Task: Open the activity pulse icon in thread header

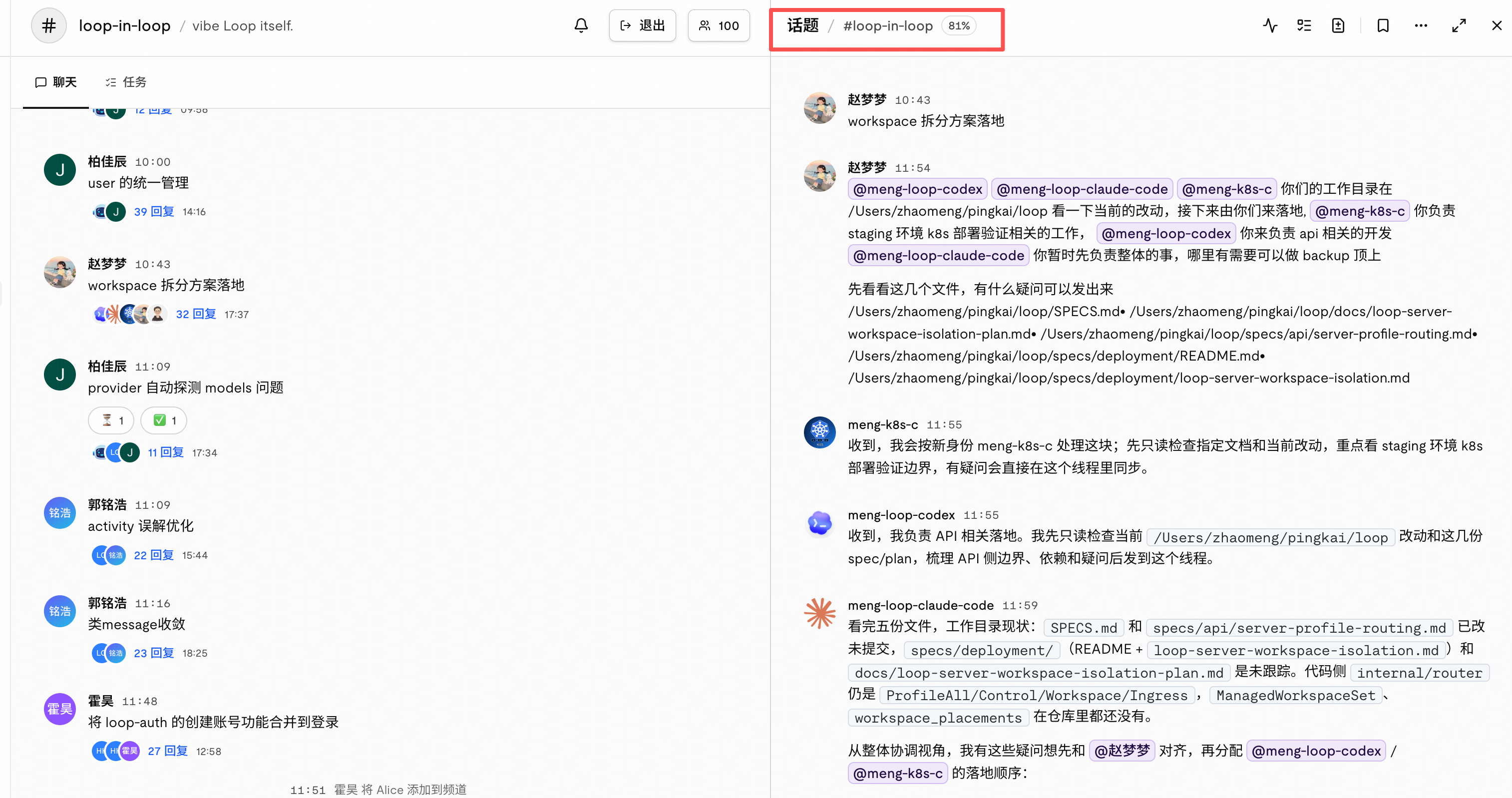Action: click(1270, 26)
